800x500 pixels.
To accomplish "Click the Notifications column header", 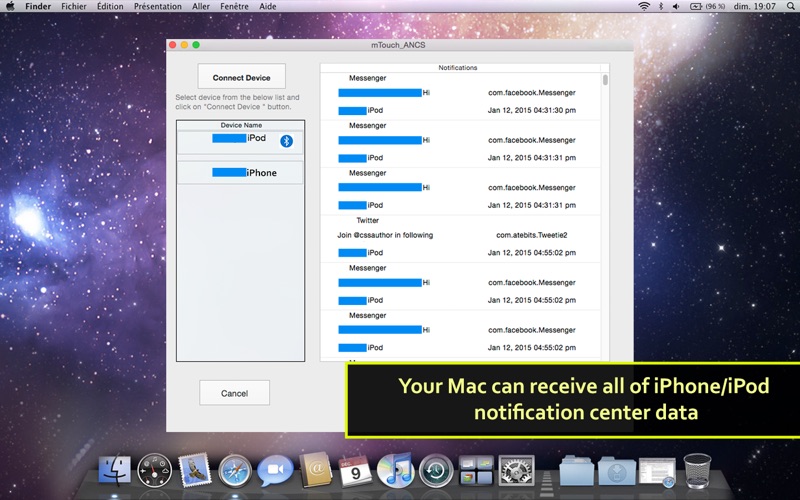I will pos(458,67).
